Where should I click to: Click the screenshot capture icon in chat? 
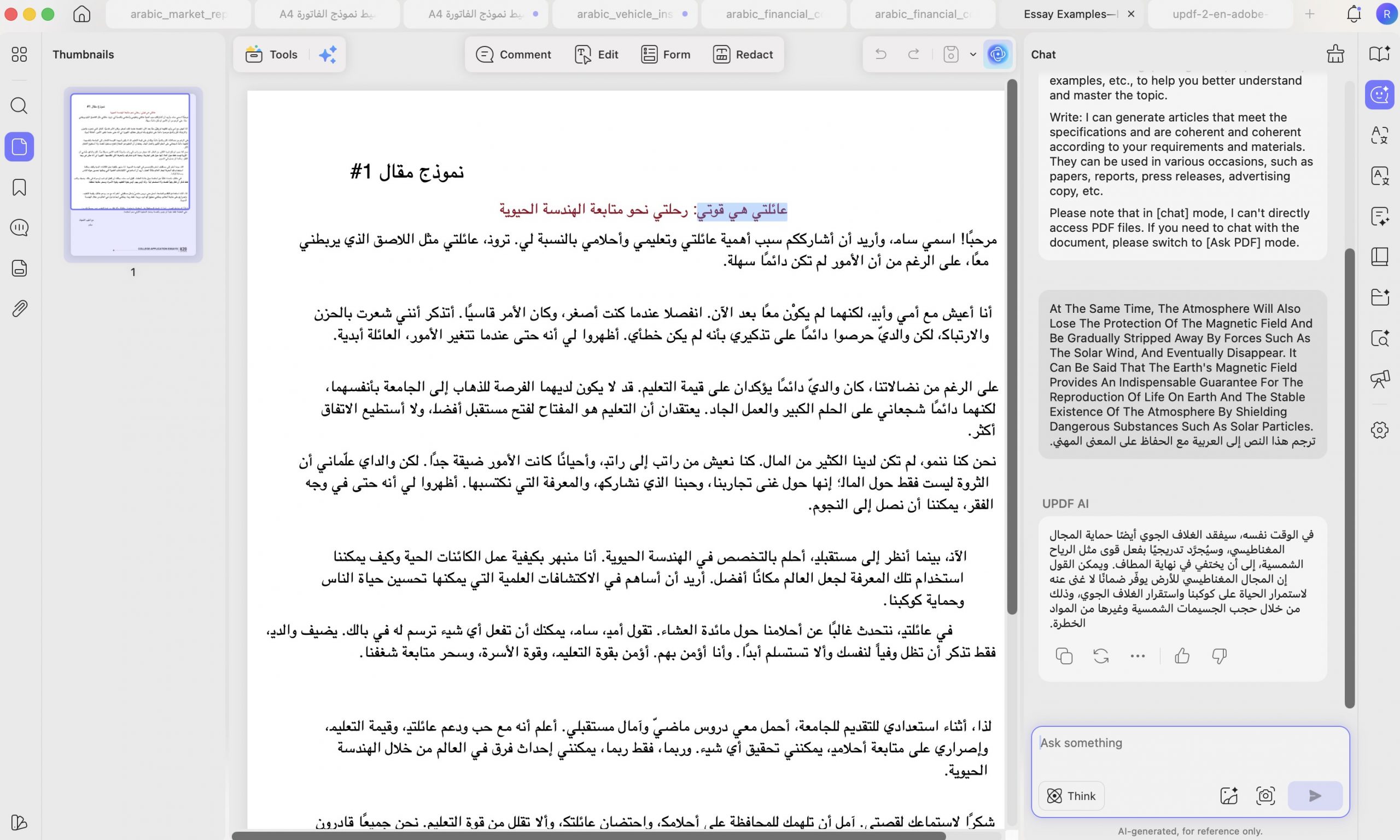point(1265,796)
